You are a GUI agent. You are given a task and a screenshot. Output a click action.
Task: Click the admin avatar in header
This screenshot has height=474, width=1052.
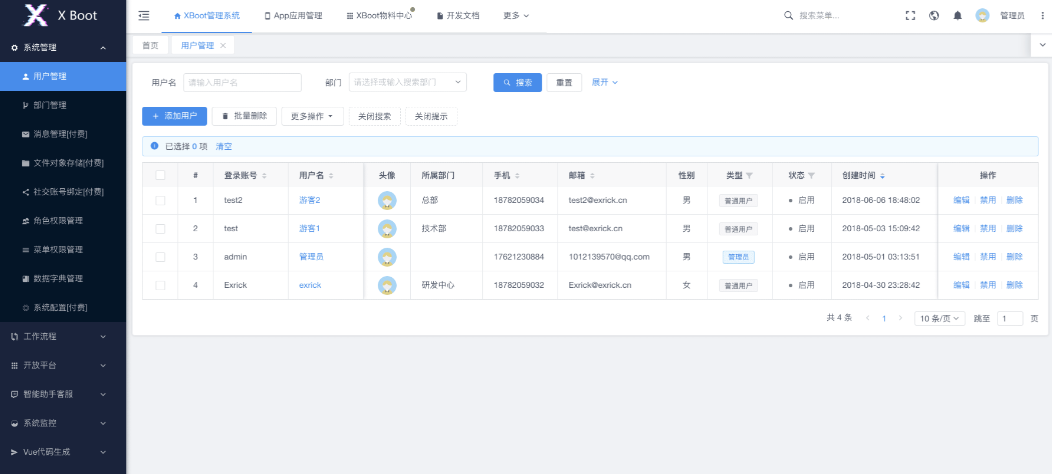pos(983,15)
